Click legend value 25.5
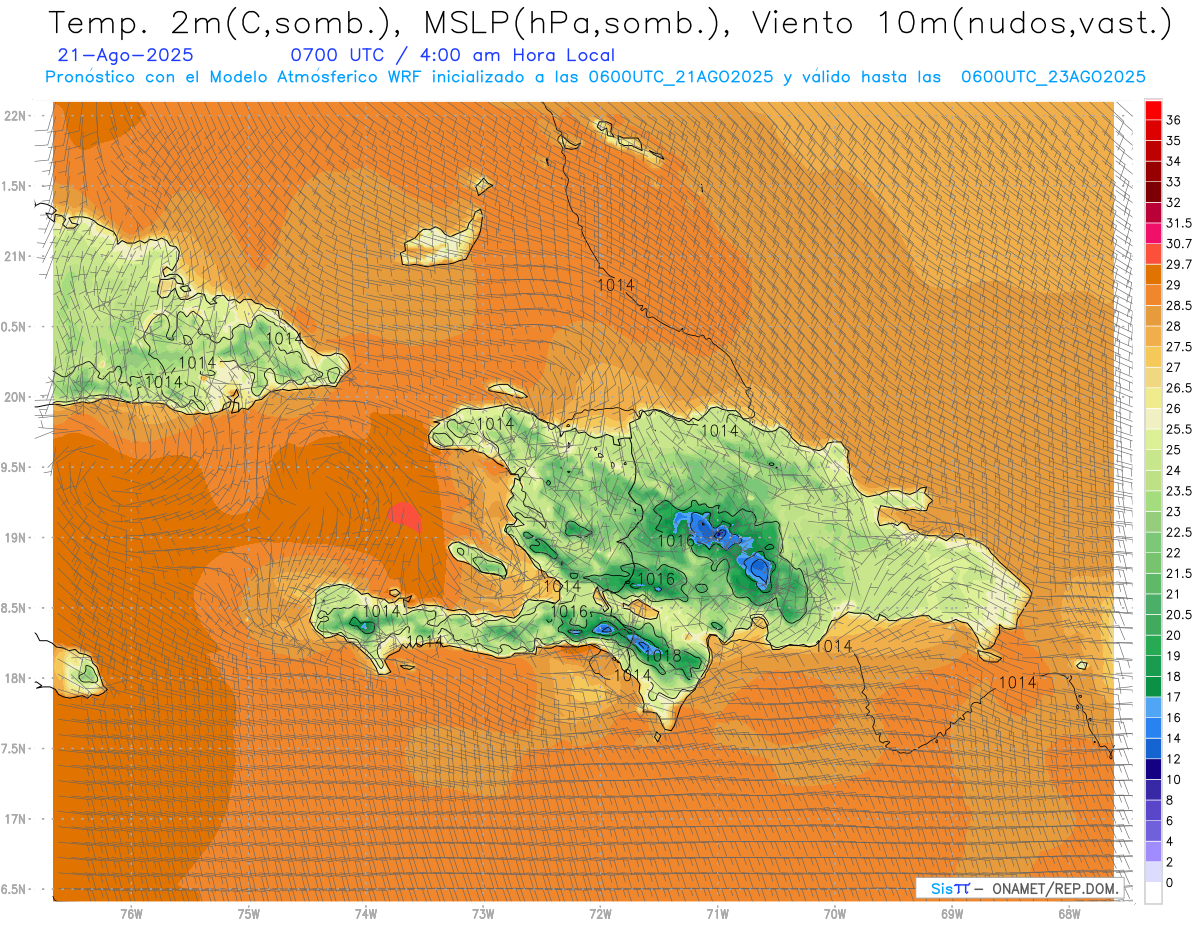Image resolution: width=1200 pixels, height=927 pixels. pos(1179,429)
